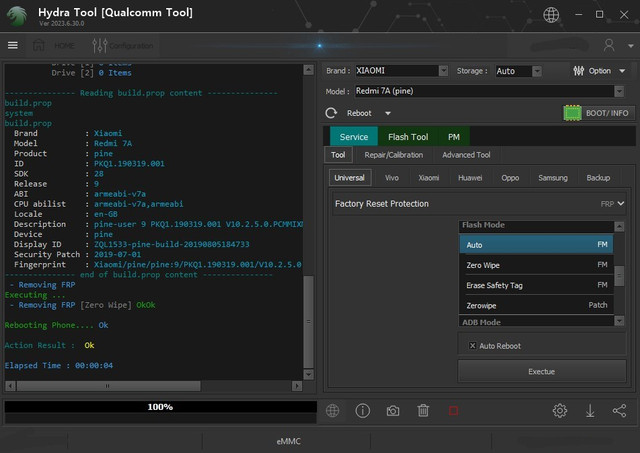
Task: Switch to the PM tab
Action: pyautogui.click(x=453, y=137)
